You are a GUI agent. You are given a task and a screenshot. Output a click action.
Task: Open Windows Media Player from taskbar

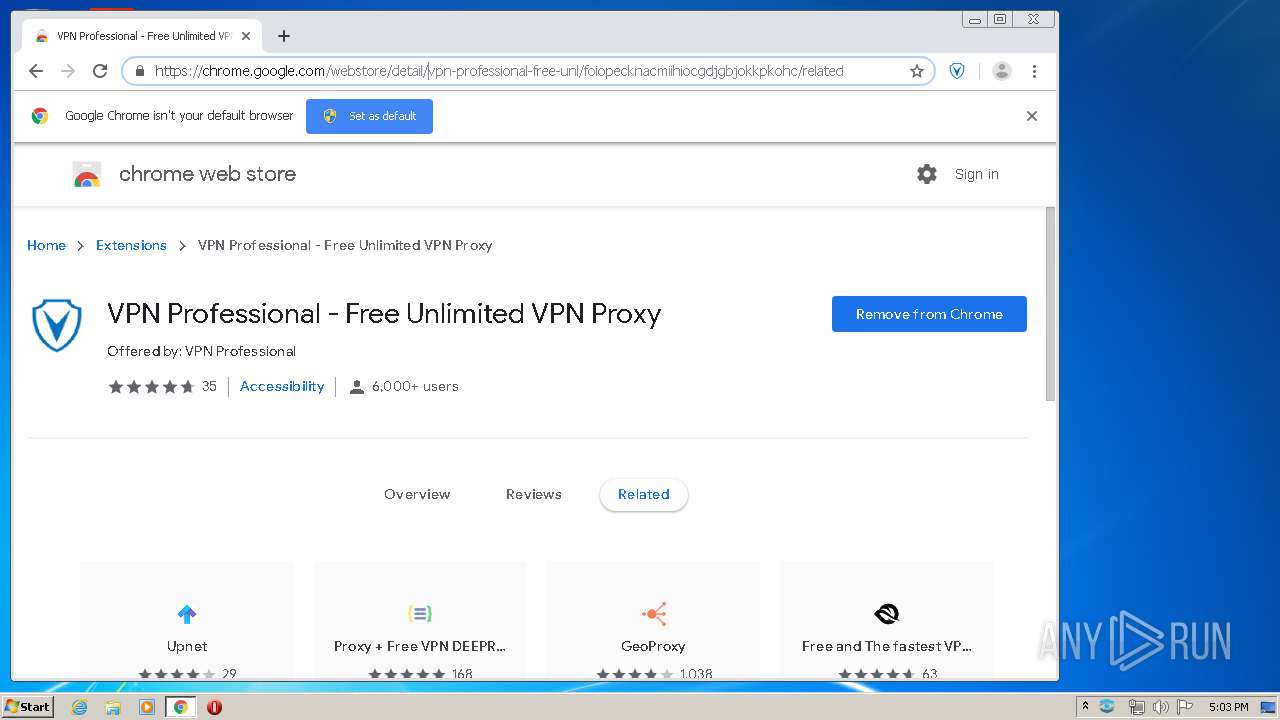coord(147,707)
